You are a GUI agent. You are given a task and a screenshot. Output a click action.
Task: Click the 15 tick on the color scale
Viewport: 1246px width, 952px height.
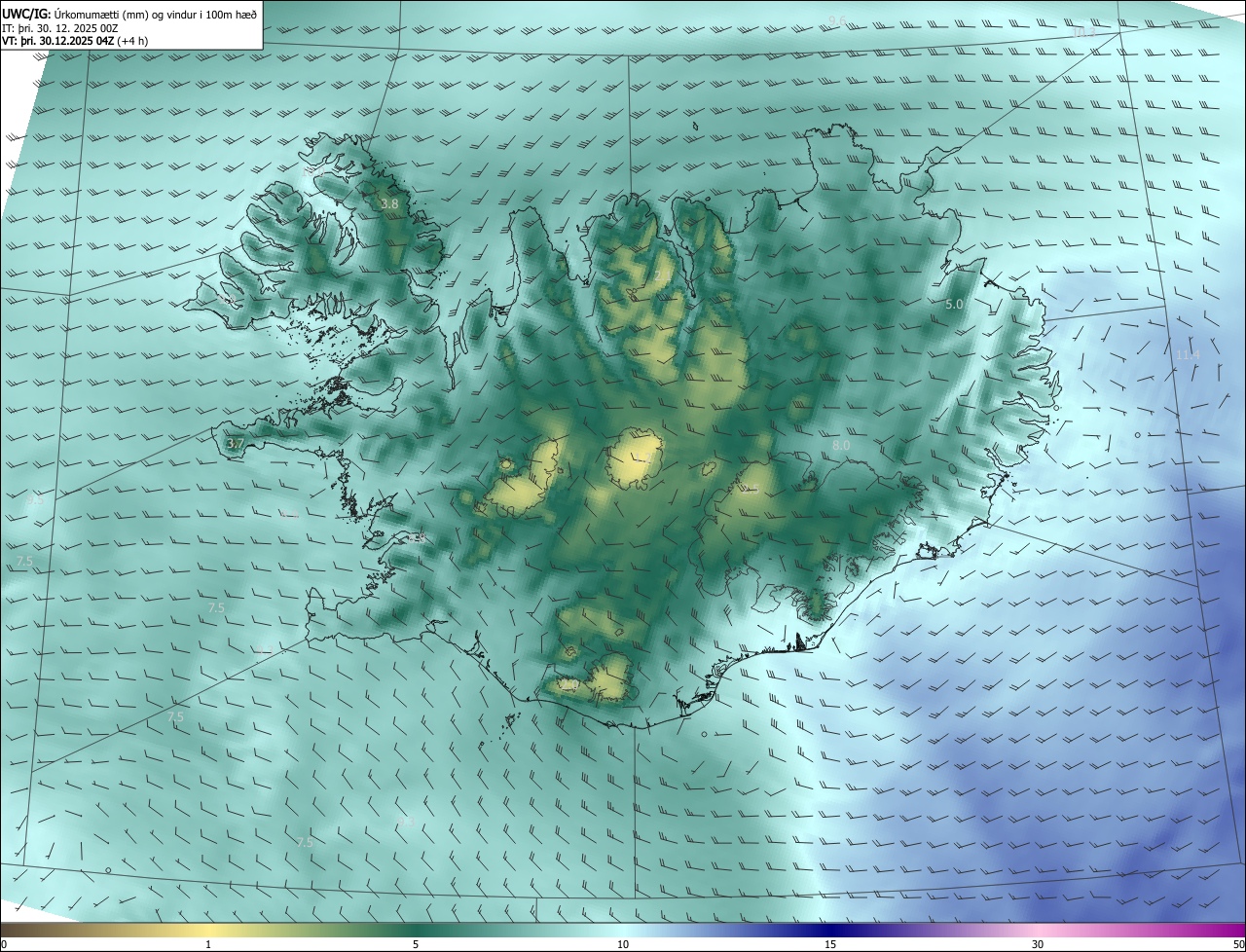click(830, 945)
